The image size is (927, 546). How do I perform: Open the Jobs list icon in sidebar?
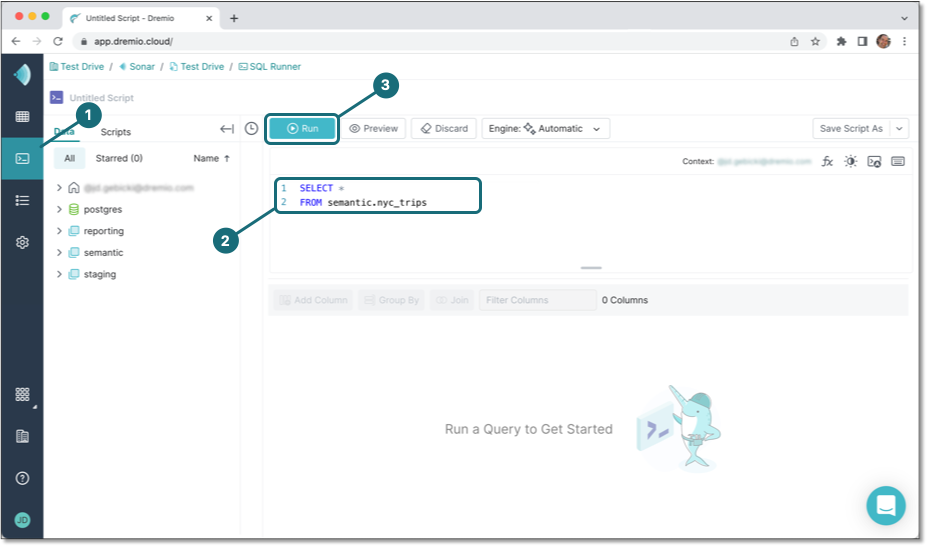(x=22, y=200)
